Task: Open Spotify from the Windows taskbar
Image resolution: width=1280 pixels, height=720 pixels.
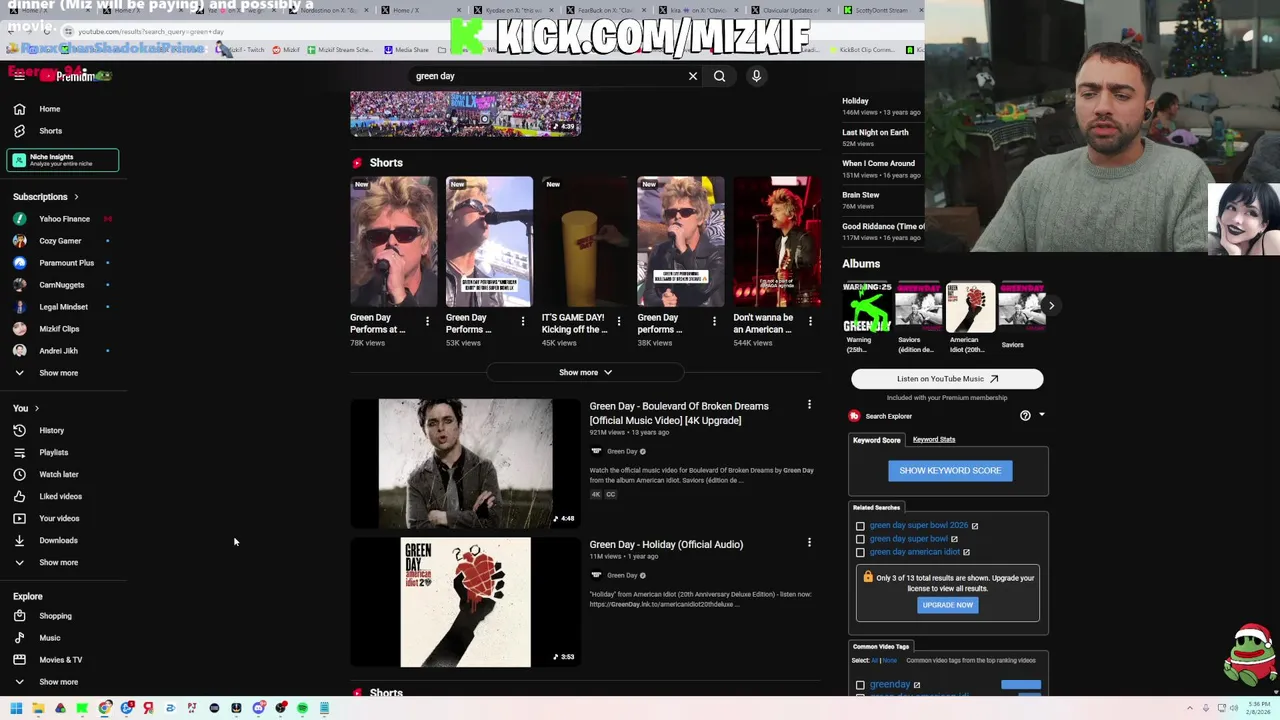Action: pyautogui.click(x=302, y=708)
